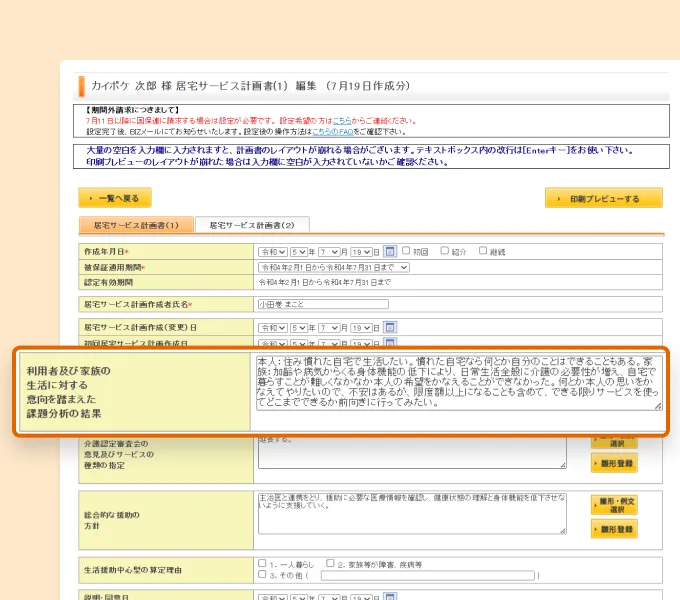Tick the 1. 一人暮らし checkbox
Viewport: 680px width, 600px height.
[262, 563]
